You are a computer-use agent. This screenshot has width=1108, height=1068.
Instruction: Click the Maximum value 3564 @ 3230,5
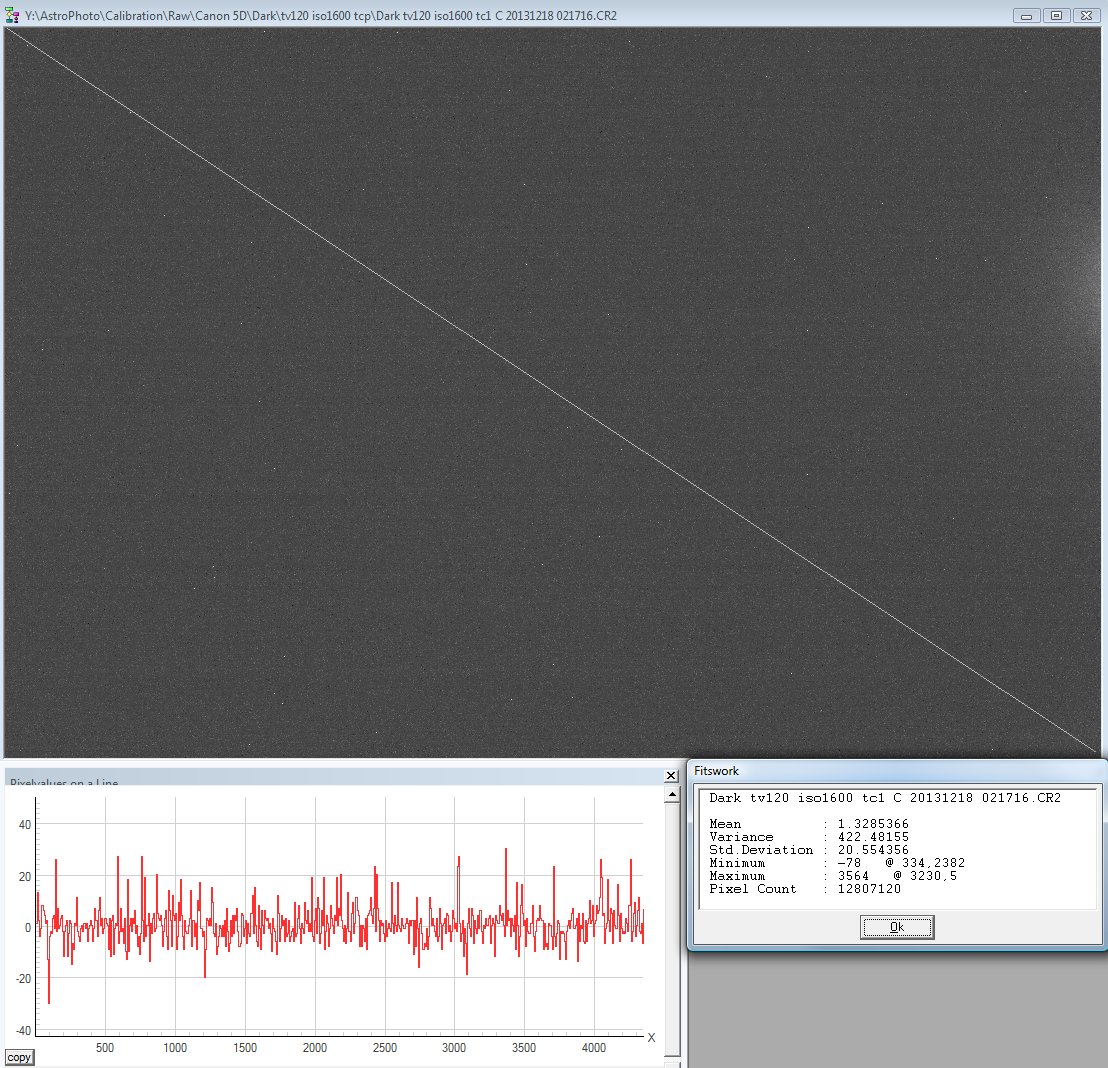point(897,876)
